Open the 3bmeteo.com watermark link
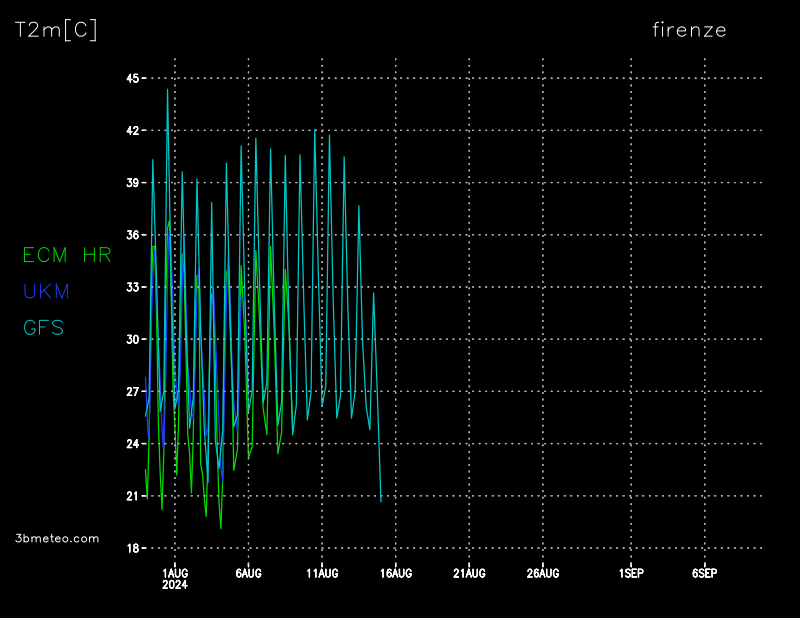The image size is (800, 618). pyautogui.click(x=58, y=538)
